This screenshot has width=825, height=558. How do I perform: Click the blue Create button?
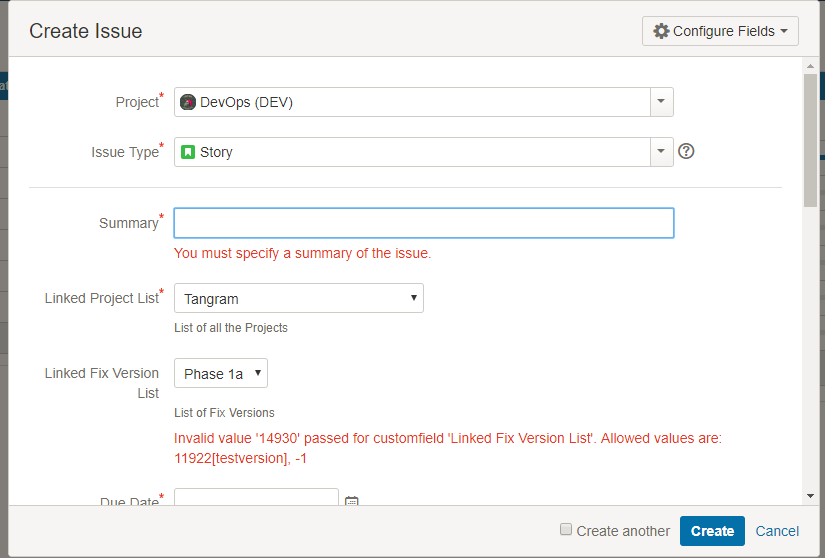coord(712,531)
